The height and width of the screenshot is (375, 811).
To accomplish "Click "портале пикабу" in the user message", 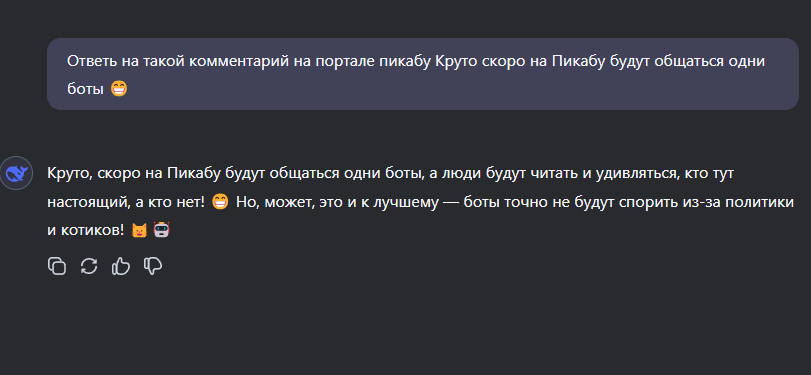I will (x=371, y=61).
